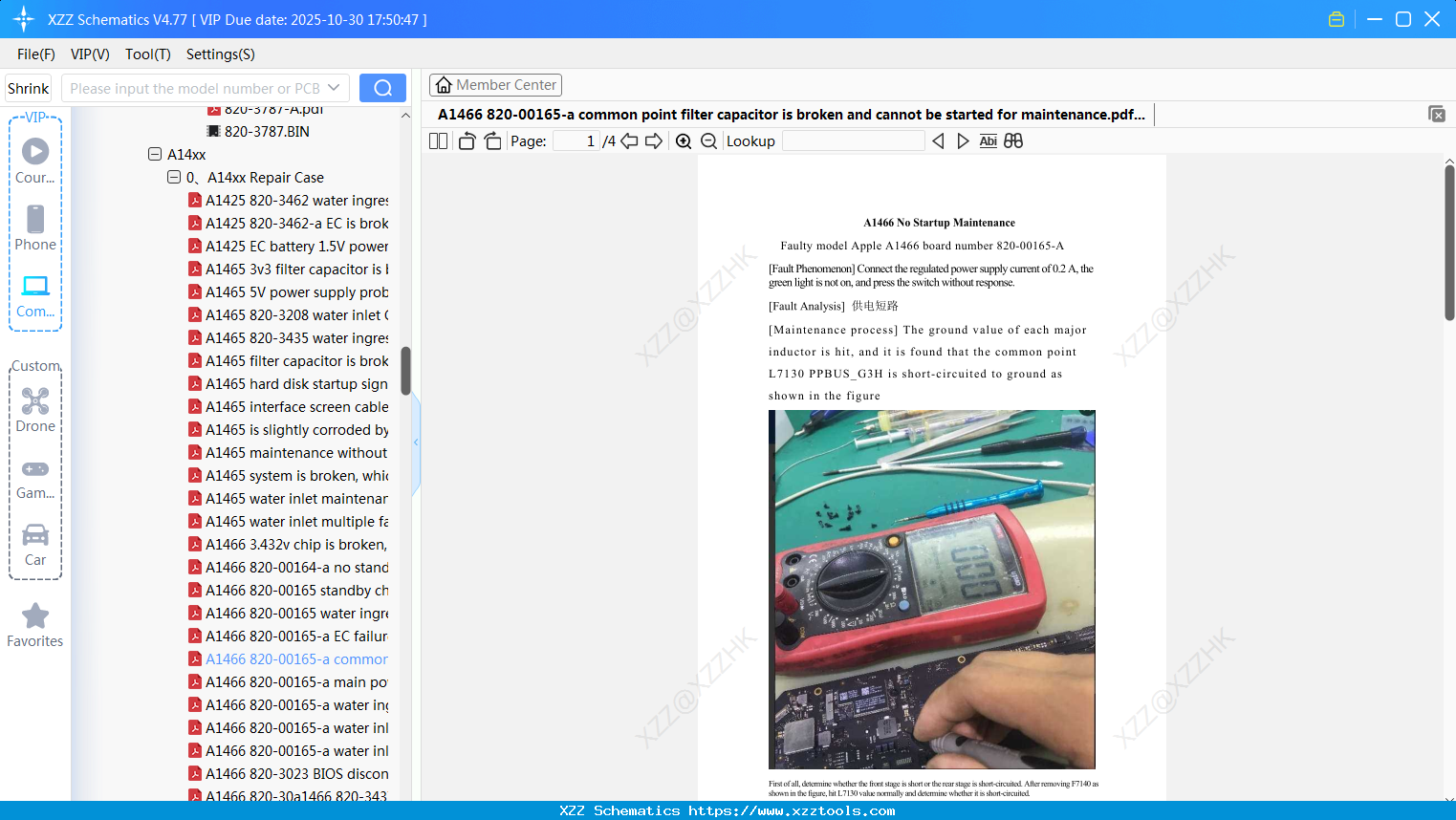Click the Shrink button
This screenshot has height=820, width=1456.
pos(28,88)
